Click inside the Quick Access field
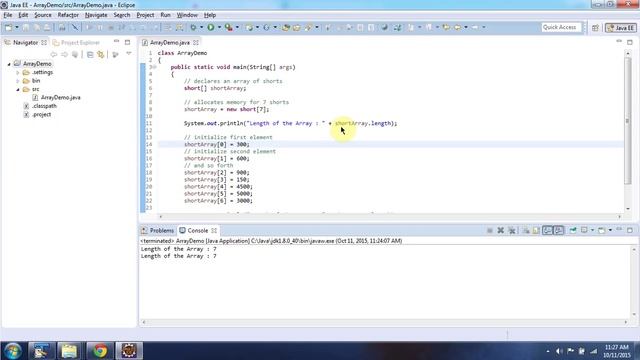 [x=561, y=27]
